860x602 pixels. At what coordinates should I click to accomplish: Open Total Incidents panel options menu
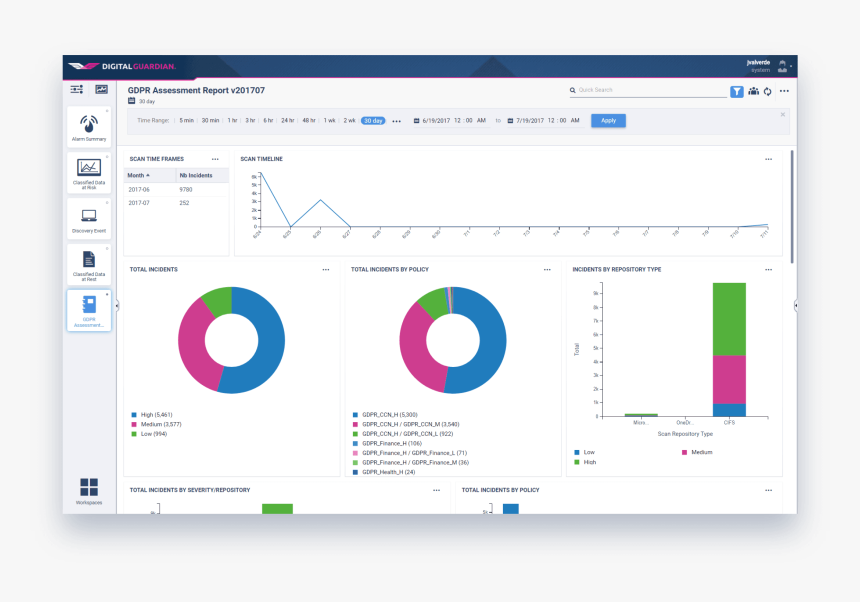(x=326, y=270)
